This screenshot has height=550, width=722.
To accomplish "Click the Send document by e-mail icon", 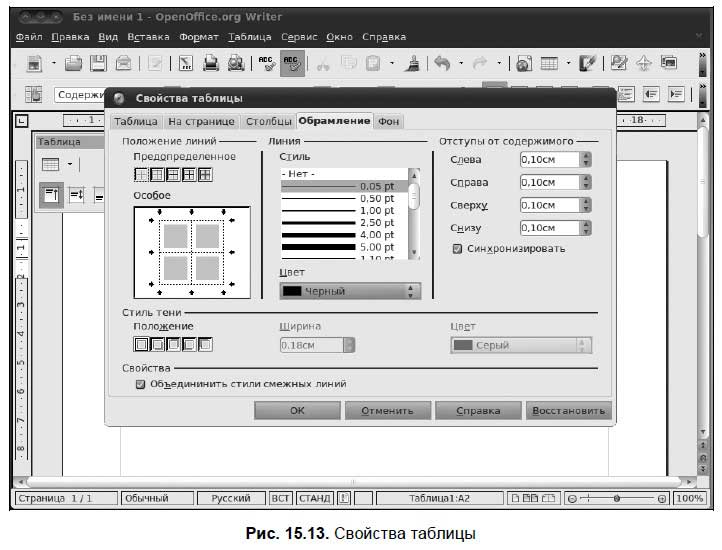I will pos(123,64).
